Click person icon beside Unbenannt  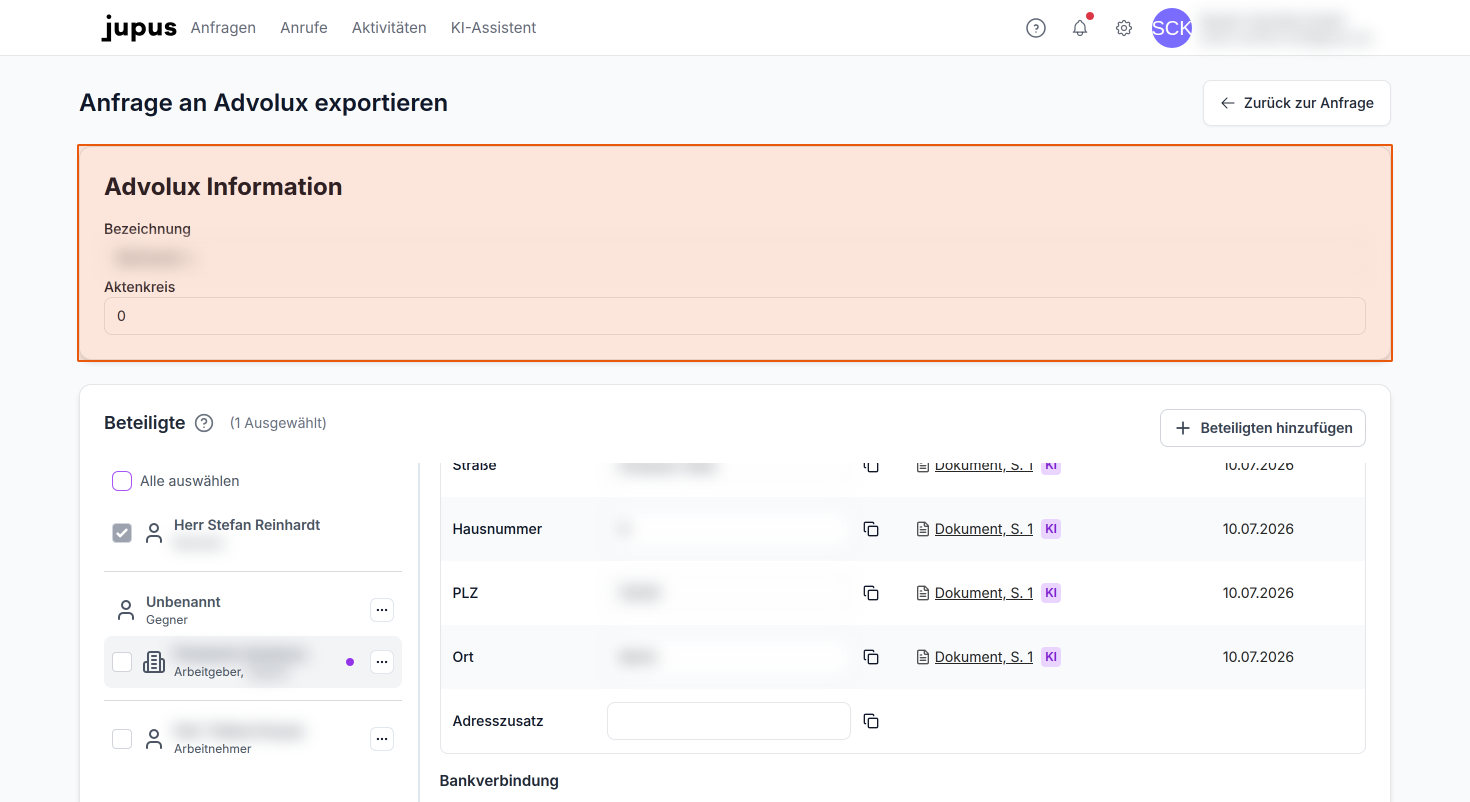[126, 610]
